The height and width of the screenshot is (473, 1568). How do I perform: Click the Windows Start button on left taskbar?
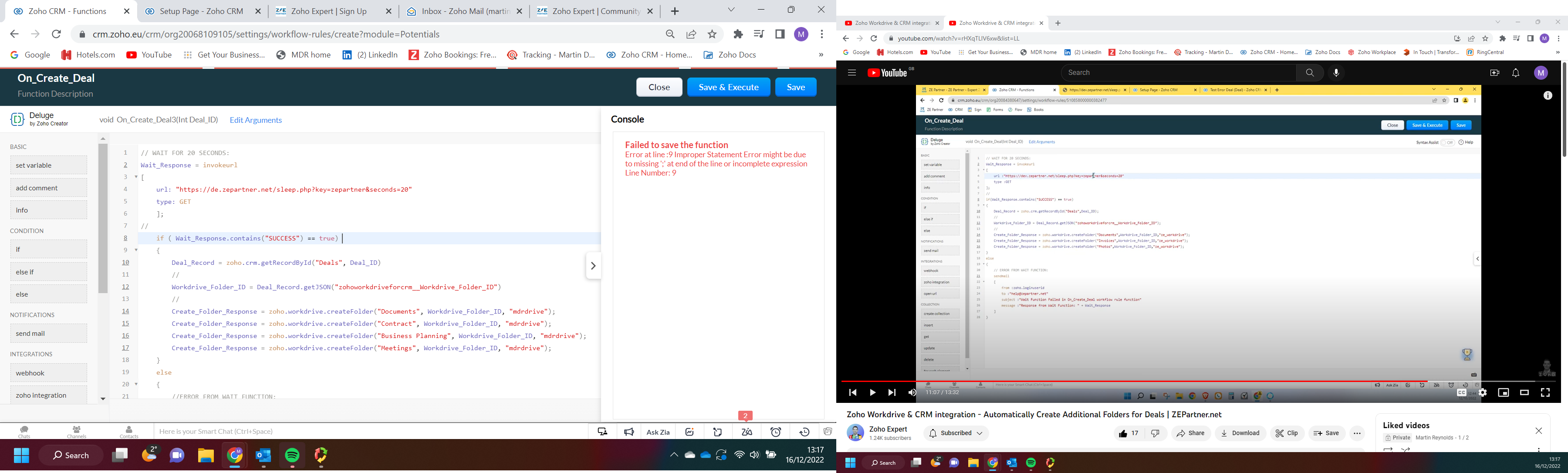(x=22, y=455)
